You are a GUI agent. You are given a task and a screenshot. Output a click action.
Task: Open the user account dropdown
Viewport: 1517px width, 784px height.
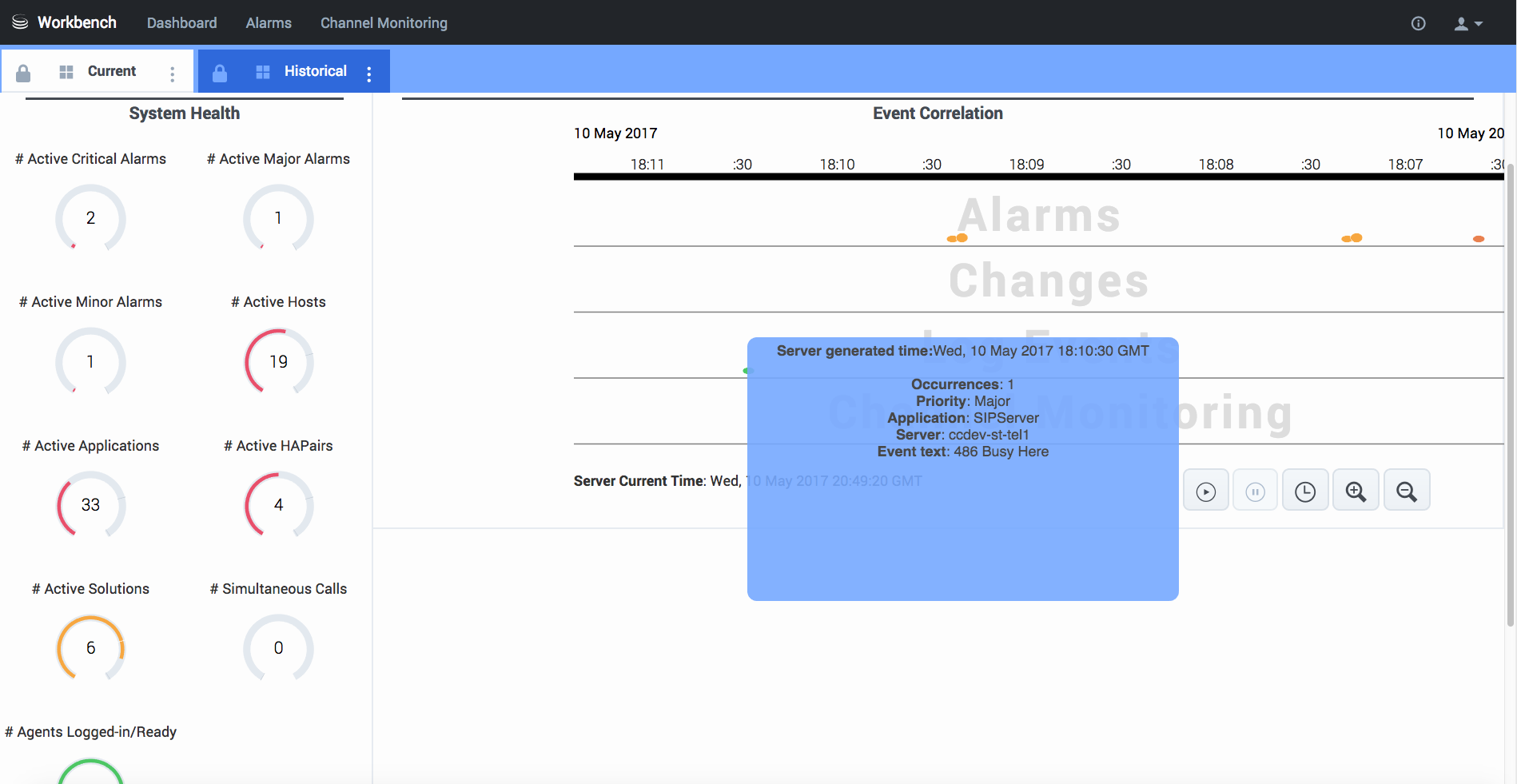[x=1467, y=24]
